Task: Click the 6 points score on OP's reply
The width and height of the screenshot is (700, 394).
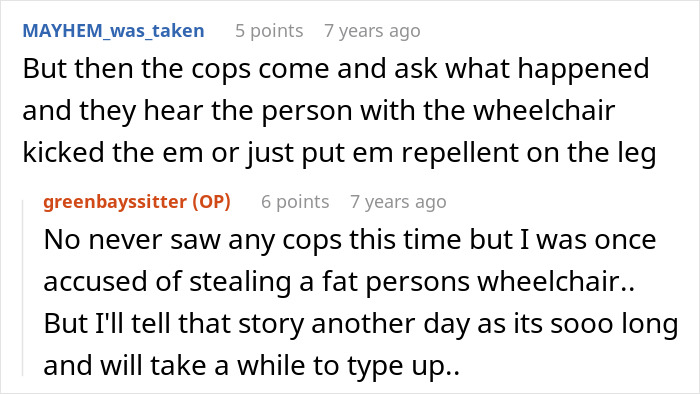Action: [295, 202]
